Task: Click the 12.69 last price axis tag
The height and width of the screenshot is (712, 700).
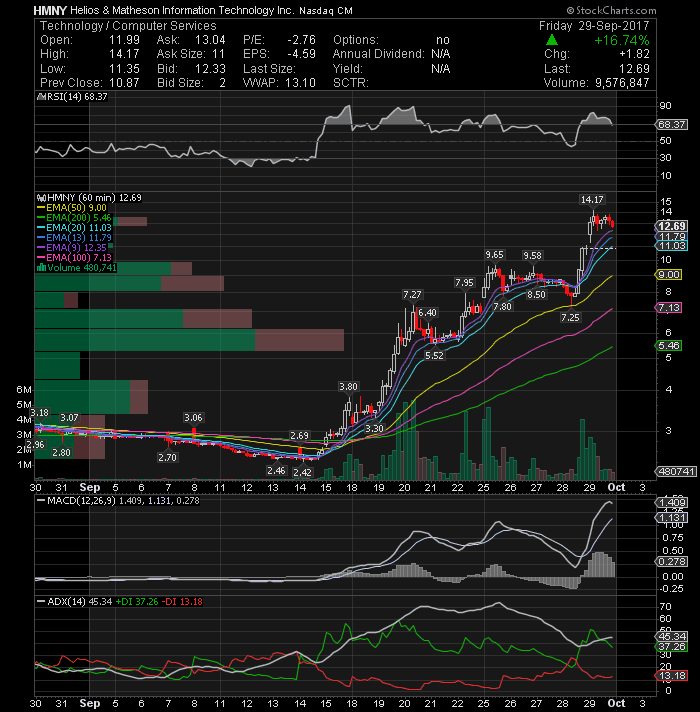Action: coord(671,226)
